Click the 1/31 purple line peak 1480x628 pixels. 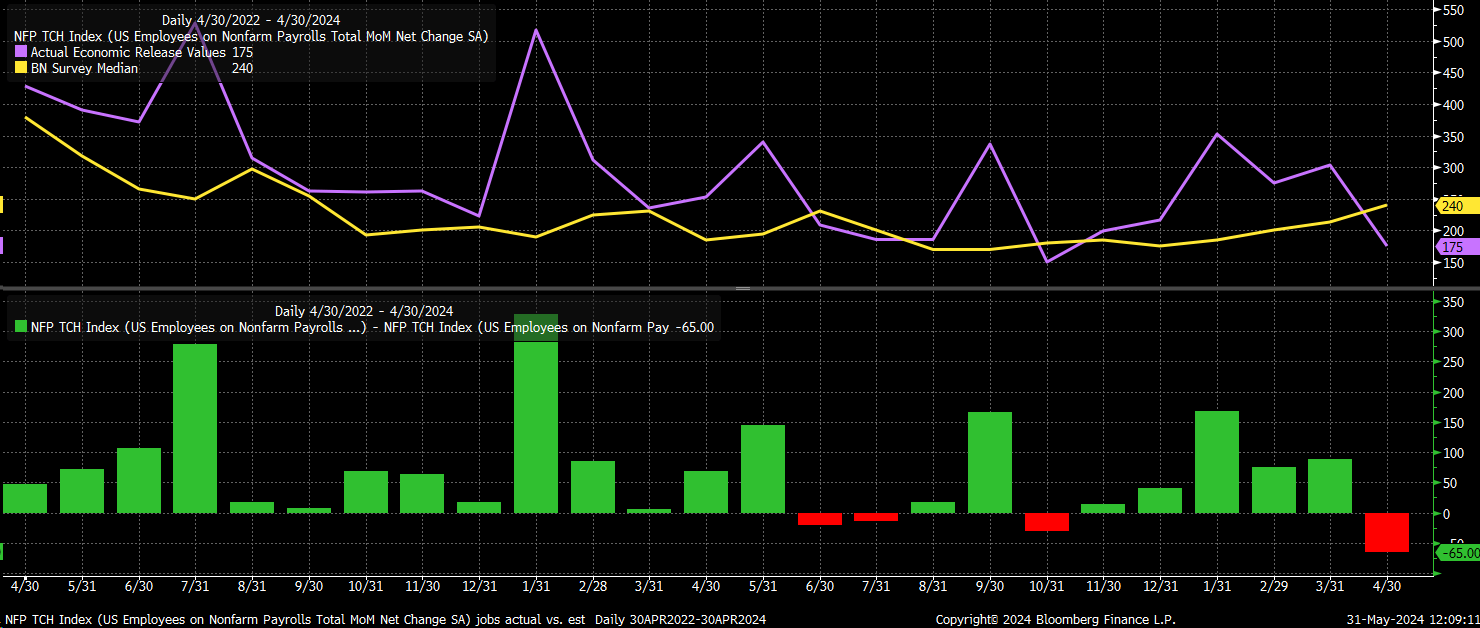point(536,30)
